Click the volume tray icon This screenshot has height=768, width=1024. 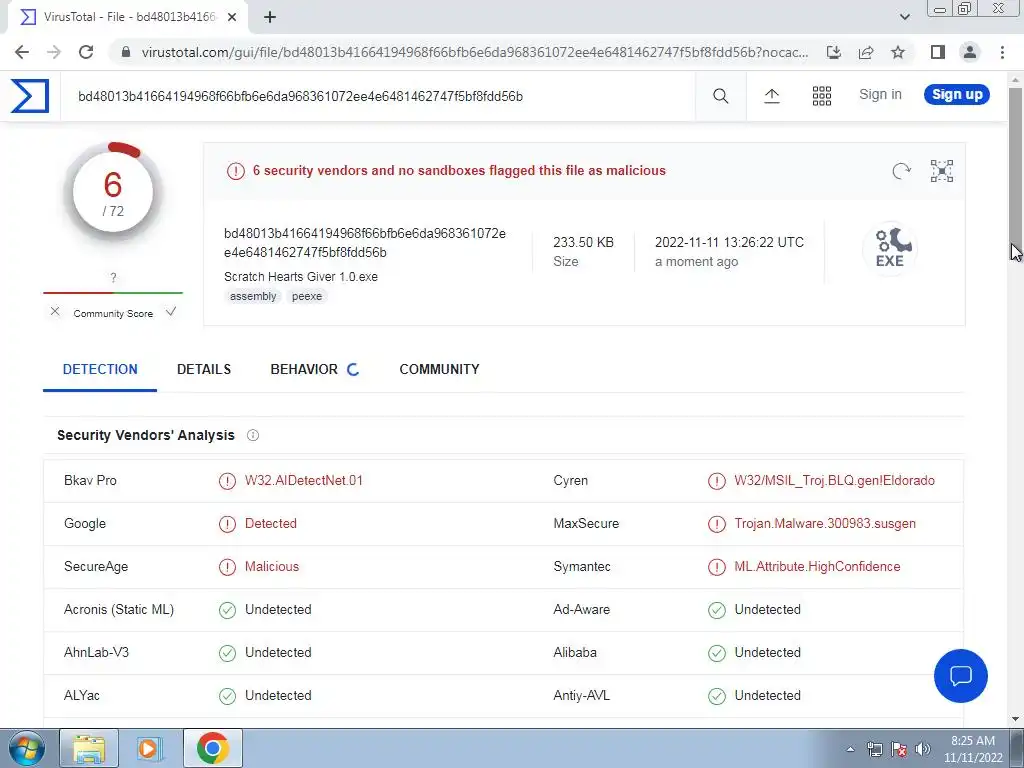[x=923, y=749]
